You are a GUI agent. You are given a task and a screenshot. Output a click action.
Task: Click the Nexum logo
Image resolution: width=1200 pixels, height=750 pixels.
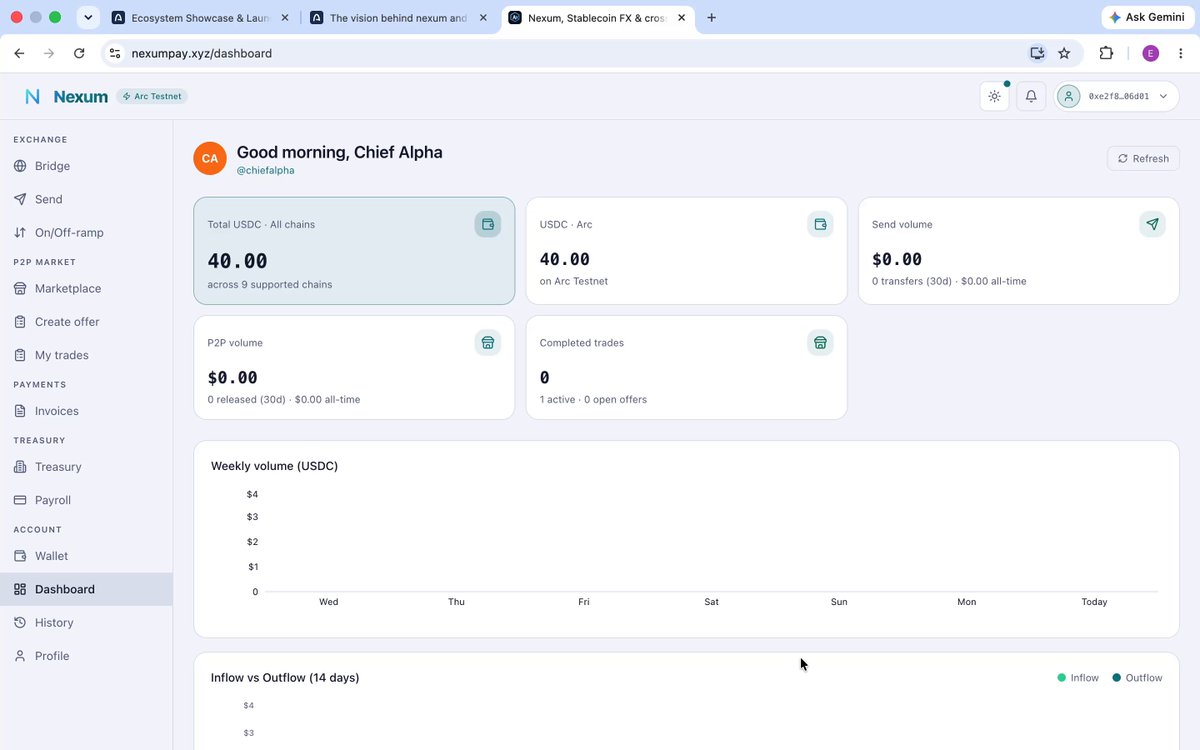point(66,96)
